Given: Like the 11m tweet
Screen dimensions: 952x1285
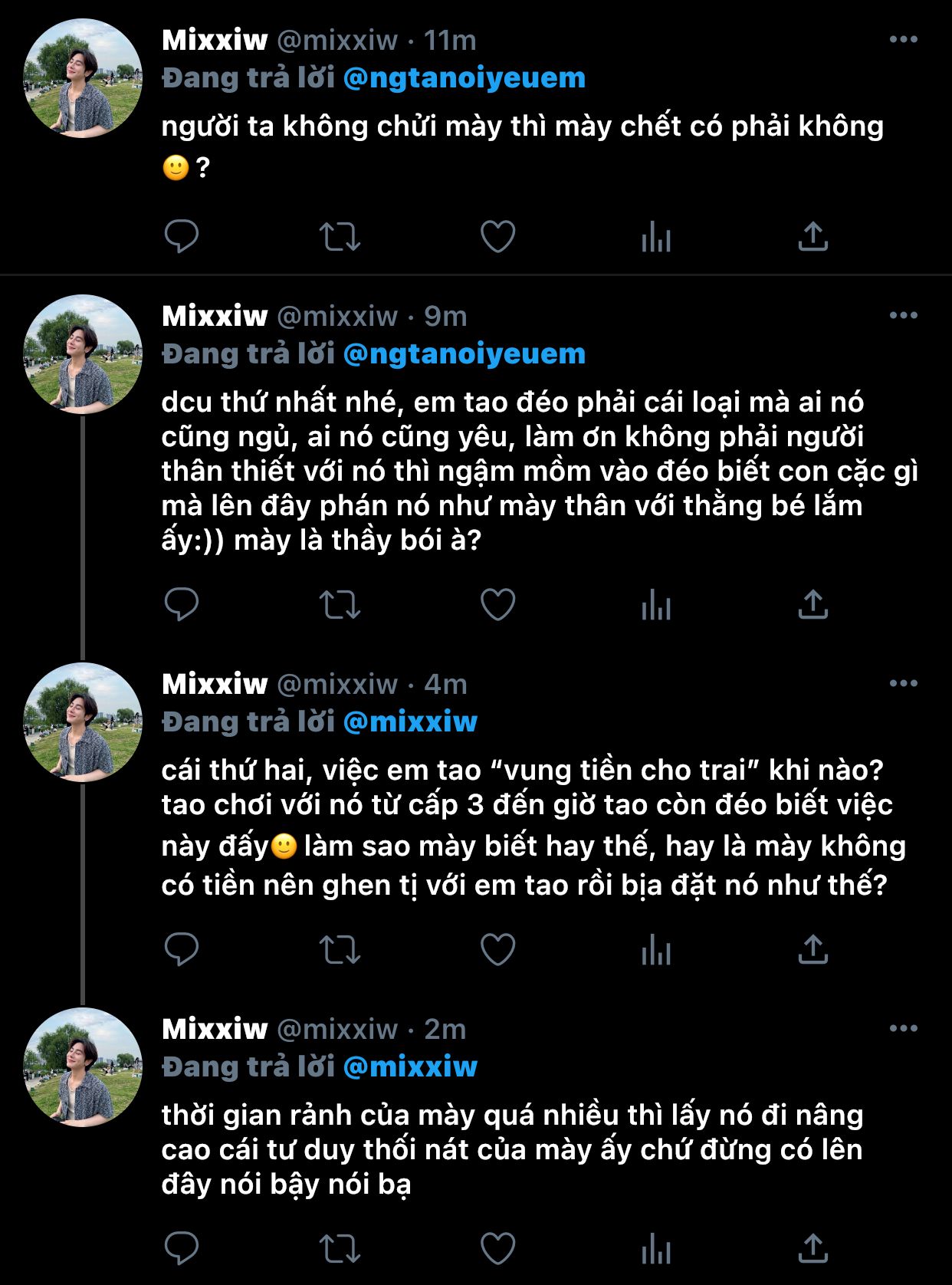Looking at the screenshot, I should pyautogui.click(x=497, y=236).
